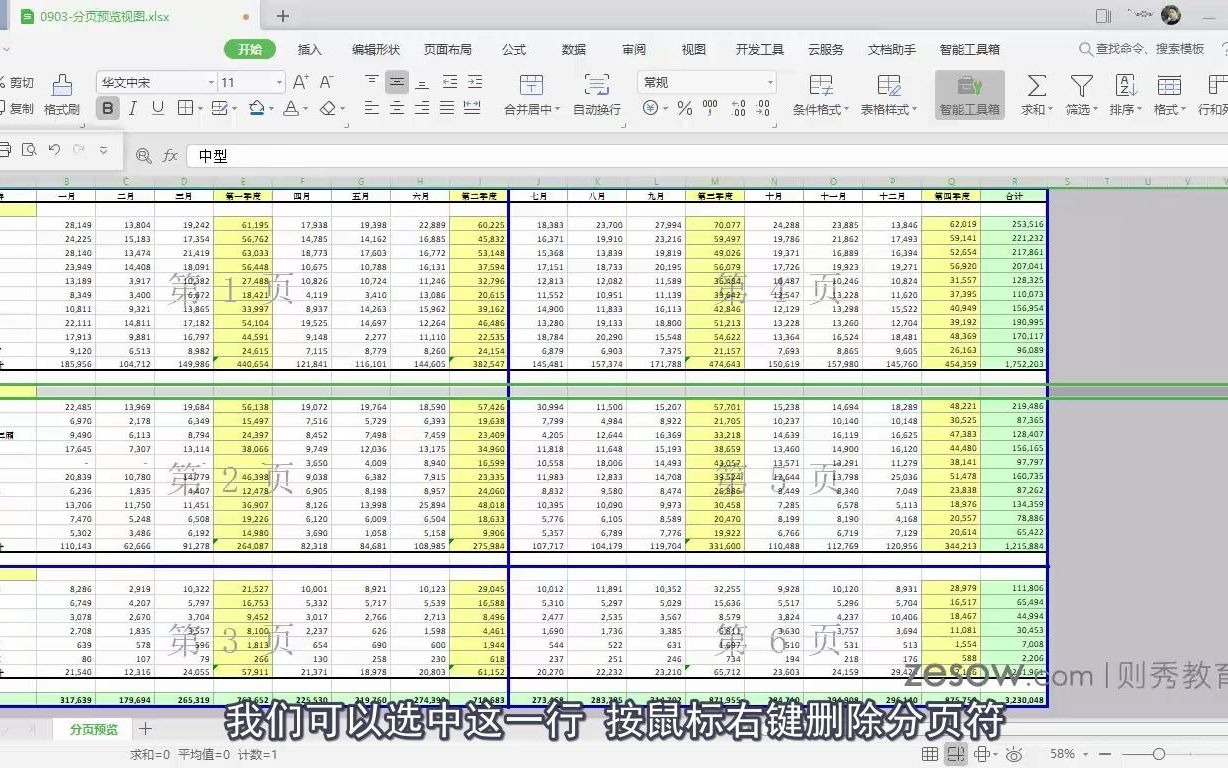Image resolution: width=1228 pixels, height=768 pixels.
Task: Click the 自动求和 sum icon
Action: click(x=1036, y=94)
